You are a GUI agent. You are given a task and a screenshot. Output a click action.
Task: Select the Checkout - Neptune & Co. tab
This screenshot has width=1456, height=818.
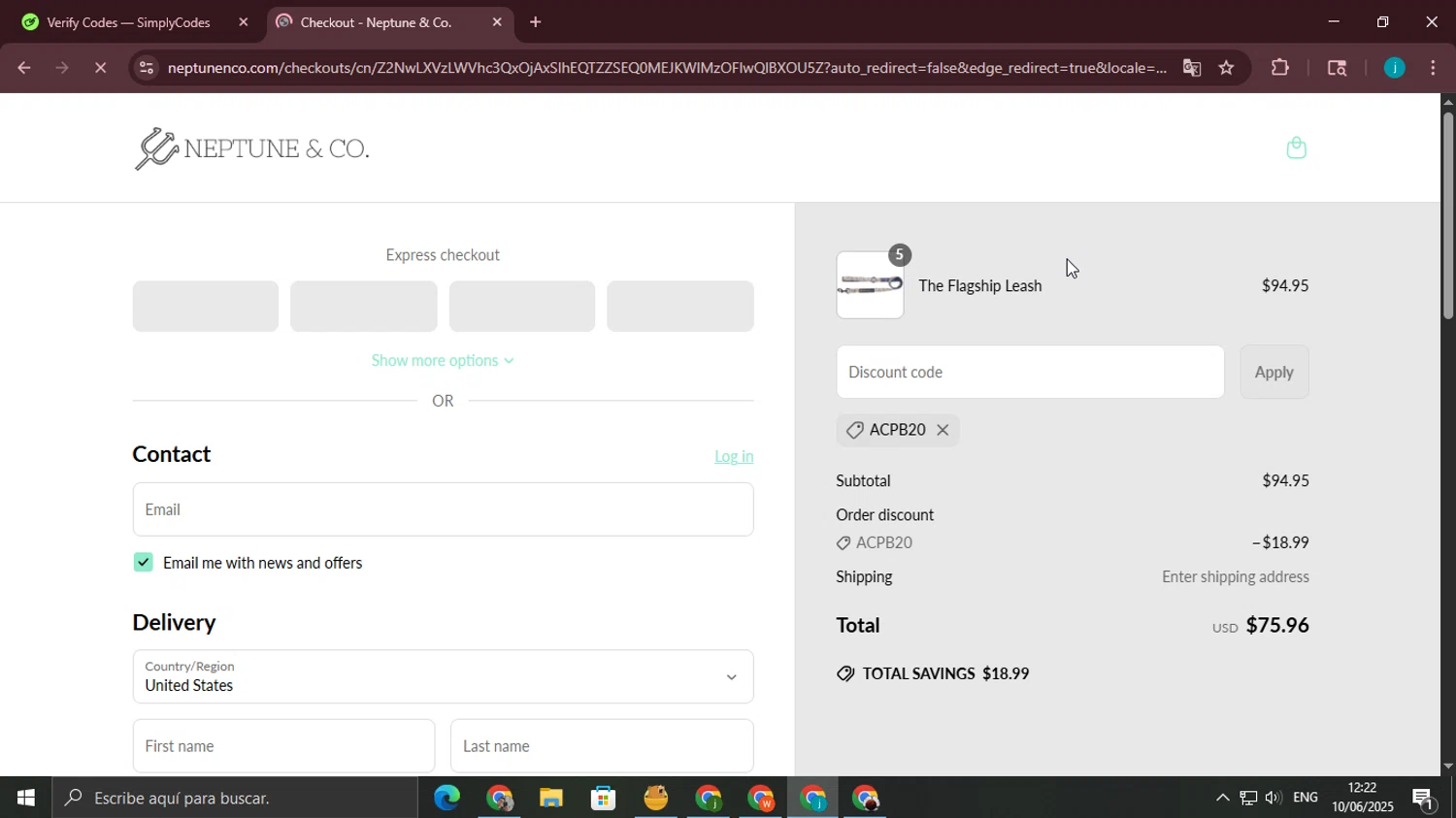(x=377, y=22)
